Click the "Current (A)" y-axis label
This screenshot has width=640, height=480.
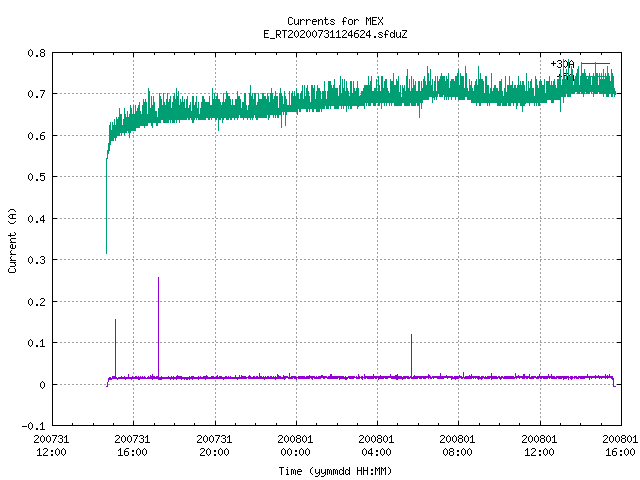(12, 240)
